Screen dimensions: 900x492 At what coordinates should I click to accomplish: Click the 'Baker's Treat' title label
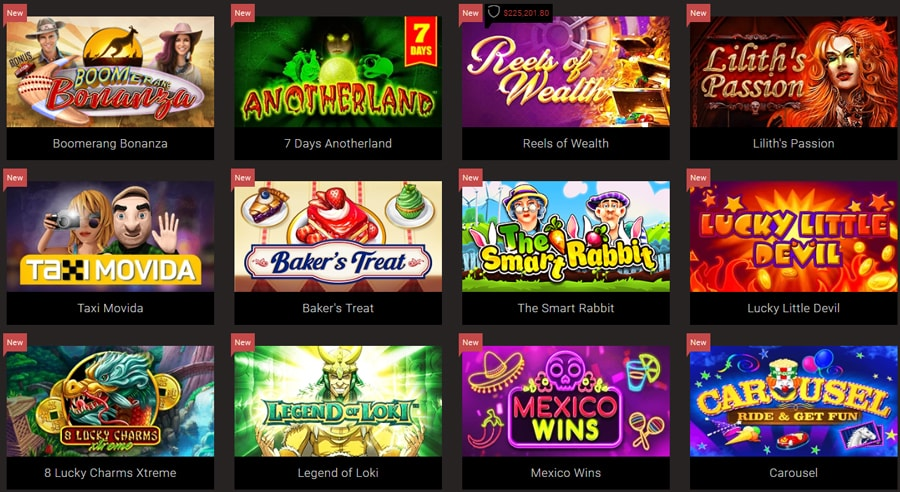tap(338, 308)
